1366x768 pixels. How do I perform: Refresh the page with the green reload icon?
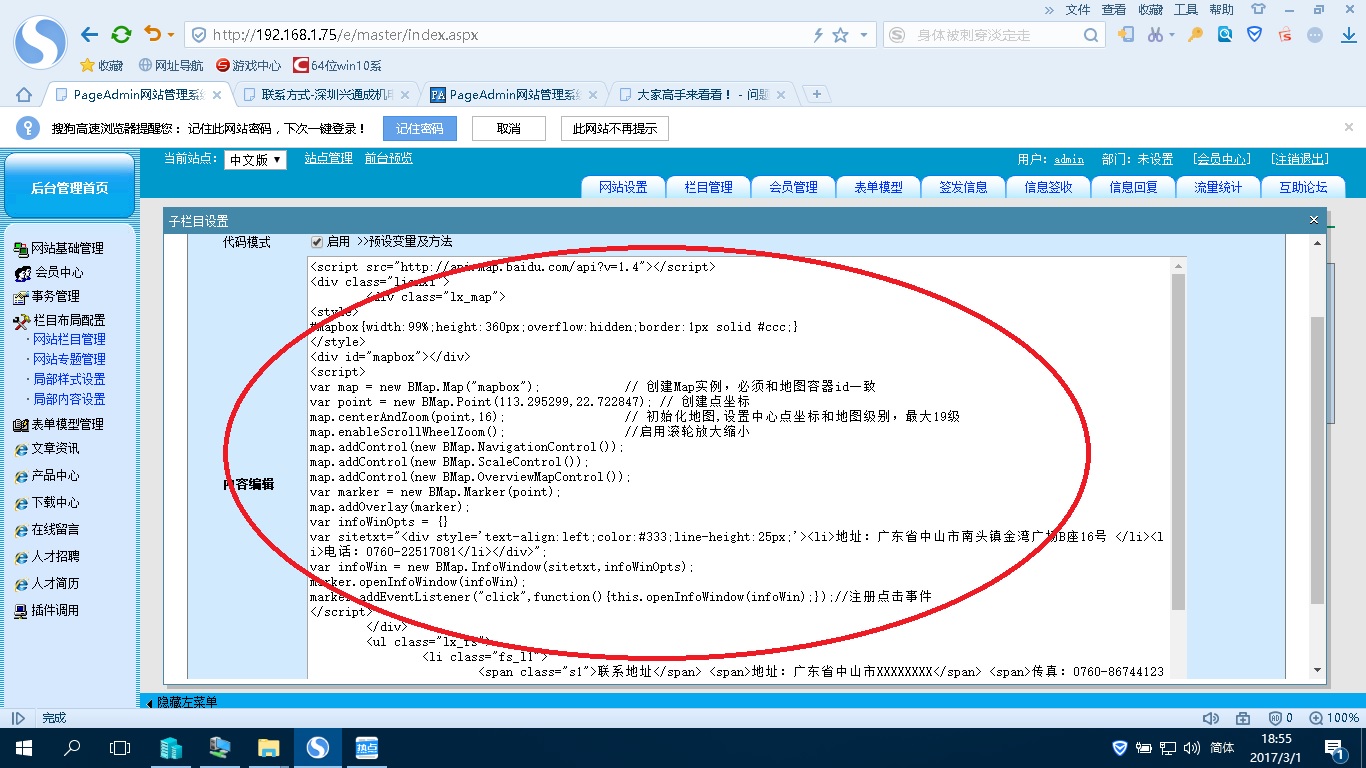121,35
